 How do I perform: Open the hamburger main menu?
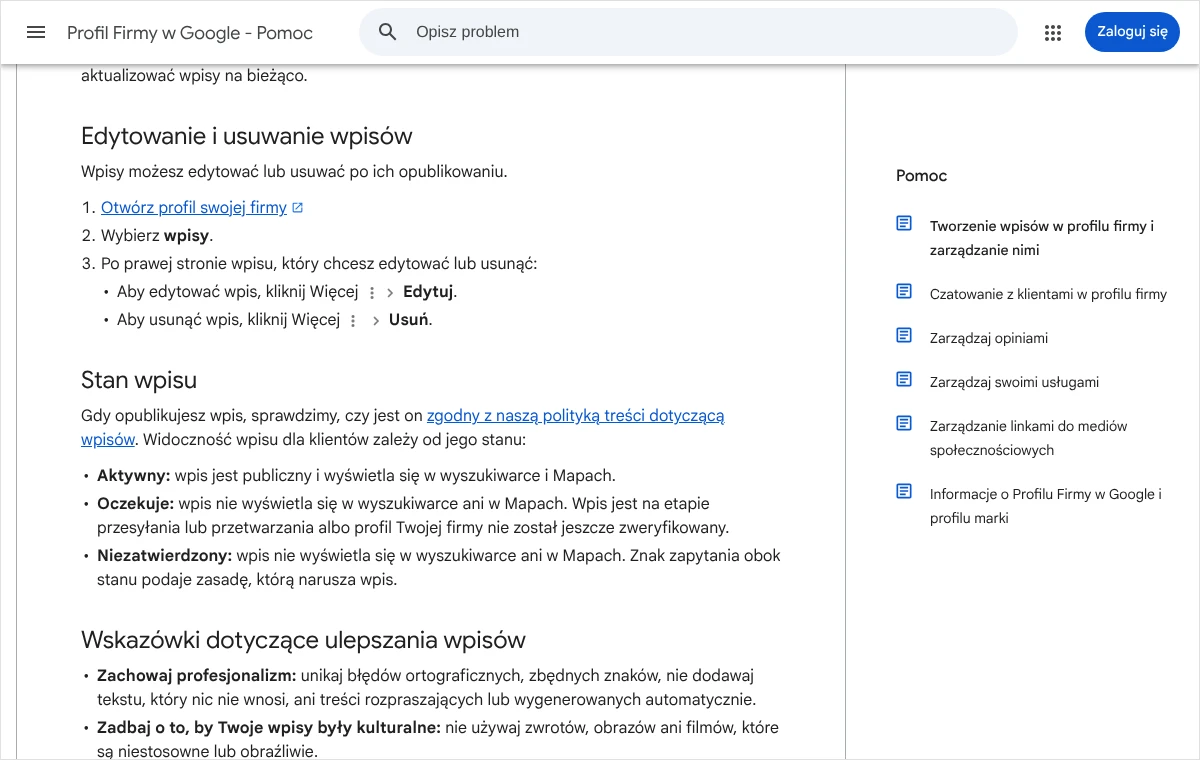[x=36, y=32]
